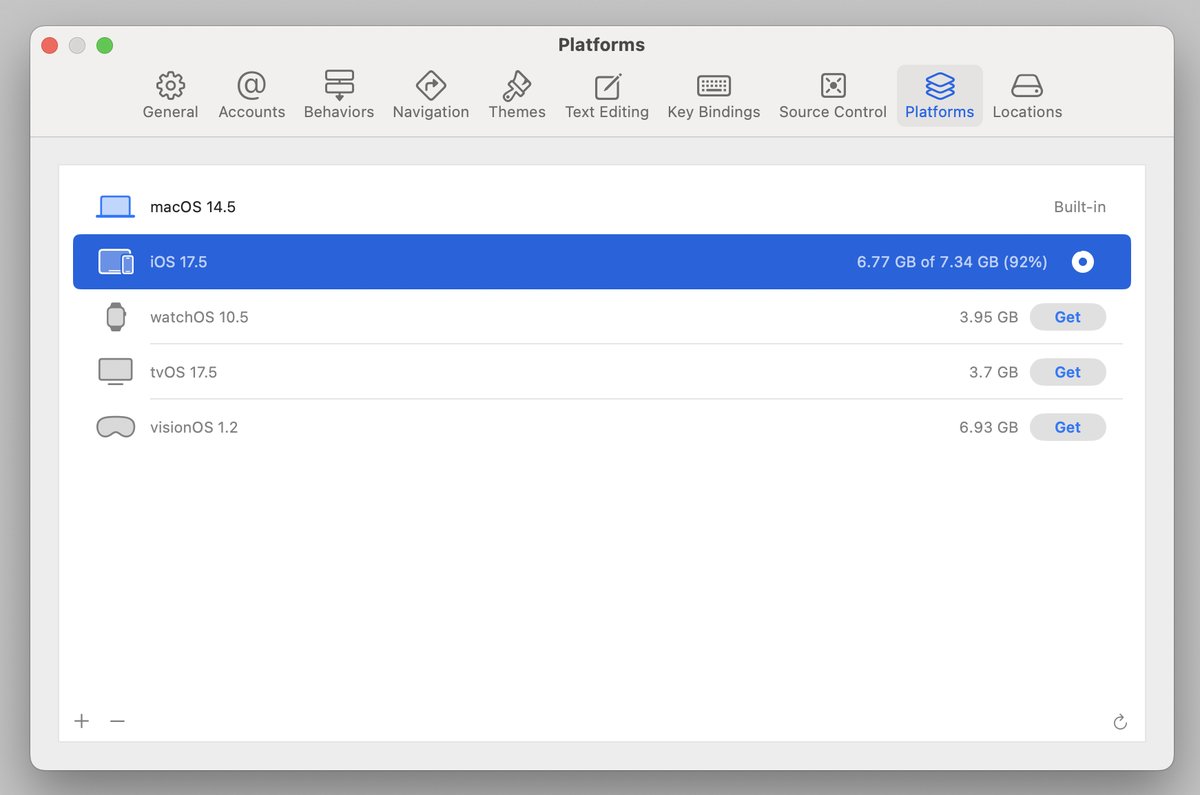This screenshot has height=795, width=1200.
Task: Open the General settings tab
Action: tap(170, 96)
